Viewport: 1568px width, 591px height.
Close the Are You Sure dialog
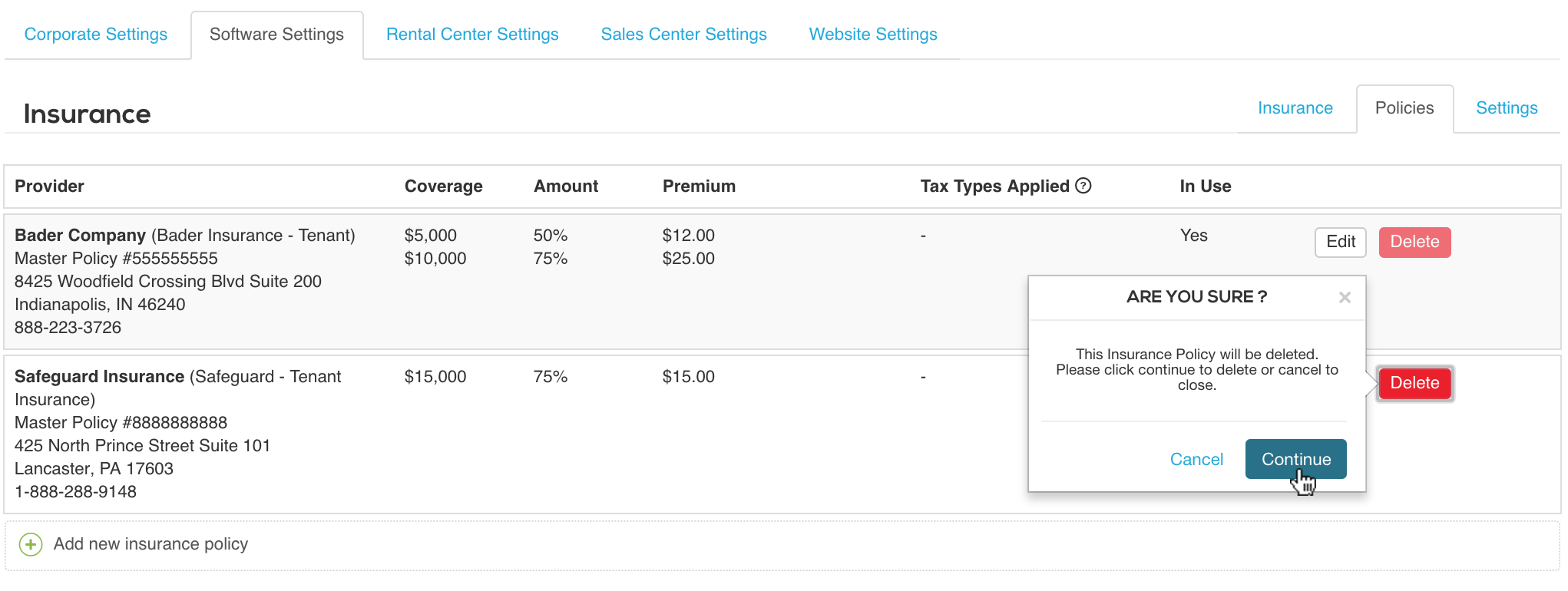pyautogui.click(x=1345, y=298)
